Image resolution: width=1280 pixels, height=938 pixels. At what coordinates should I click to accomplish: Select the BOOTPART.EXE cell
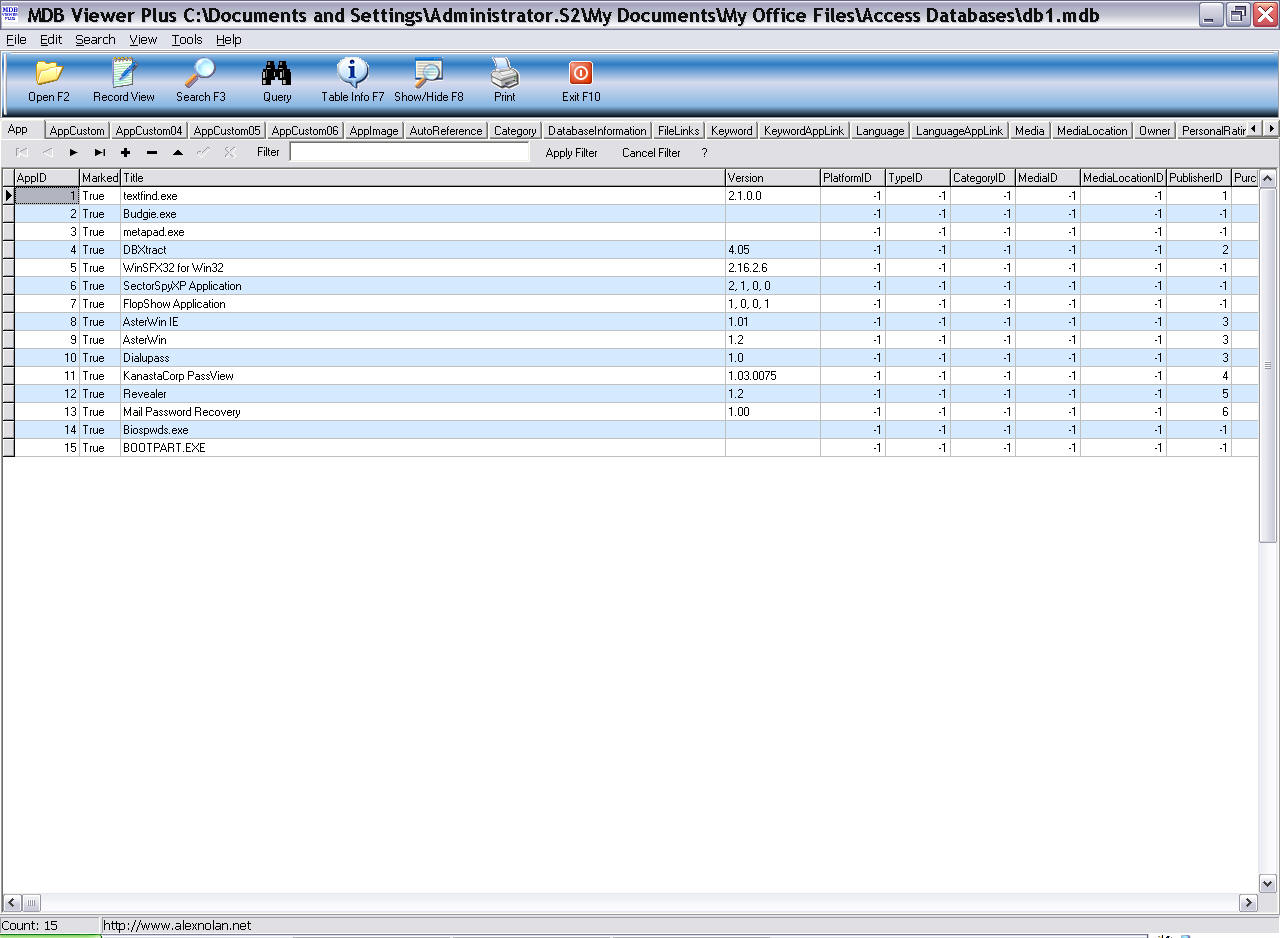click(423, 448)
